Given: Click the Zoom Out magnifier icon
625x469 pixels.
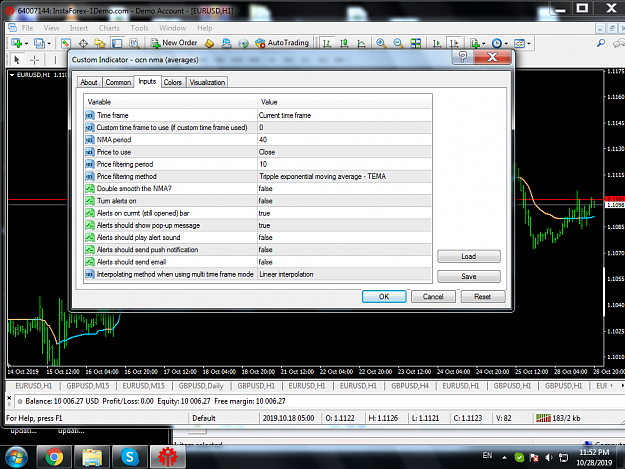Looking at the screenshot, I should point(398,43).
